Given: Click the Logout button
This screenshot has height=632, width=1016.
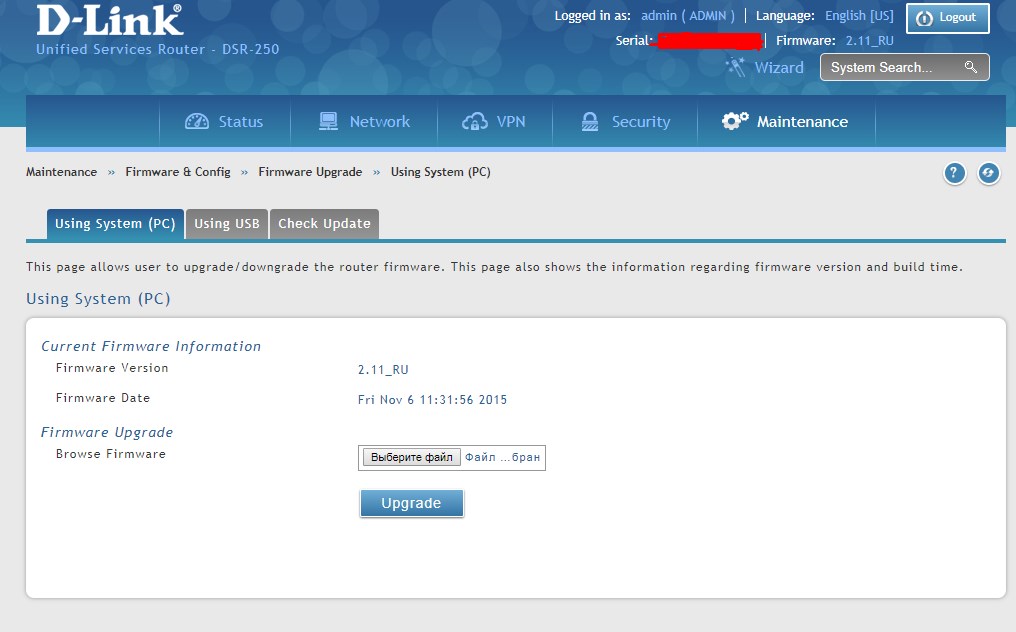Looking at the screenshot, I should tap(947, 18).
